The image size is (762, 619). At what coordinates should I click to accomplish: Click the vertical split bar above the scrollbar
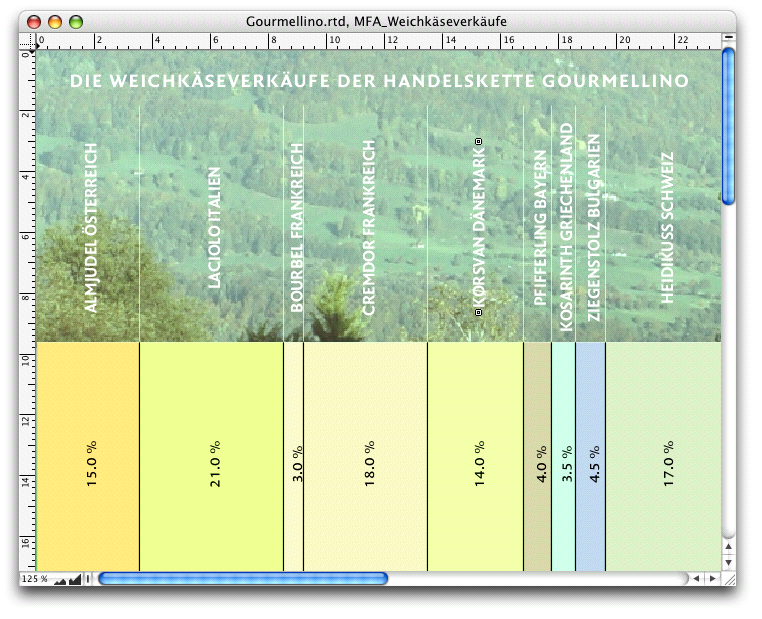[728, 38]
